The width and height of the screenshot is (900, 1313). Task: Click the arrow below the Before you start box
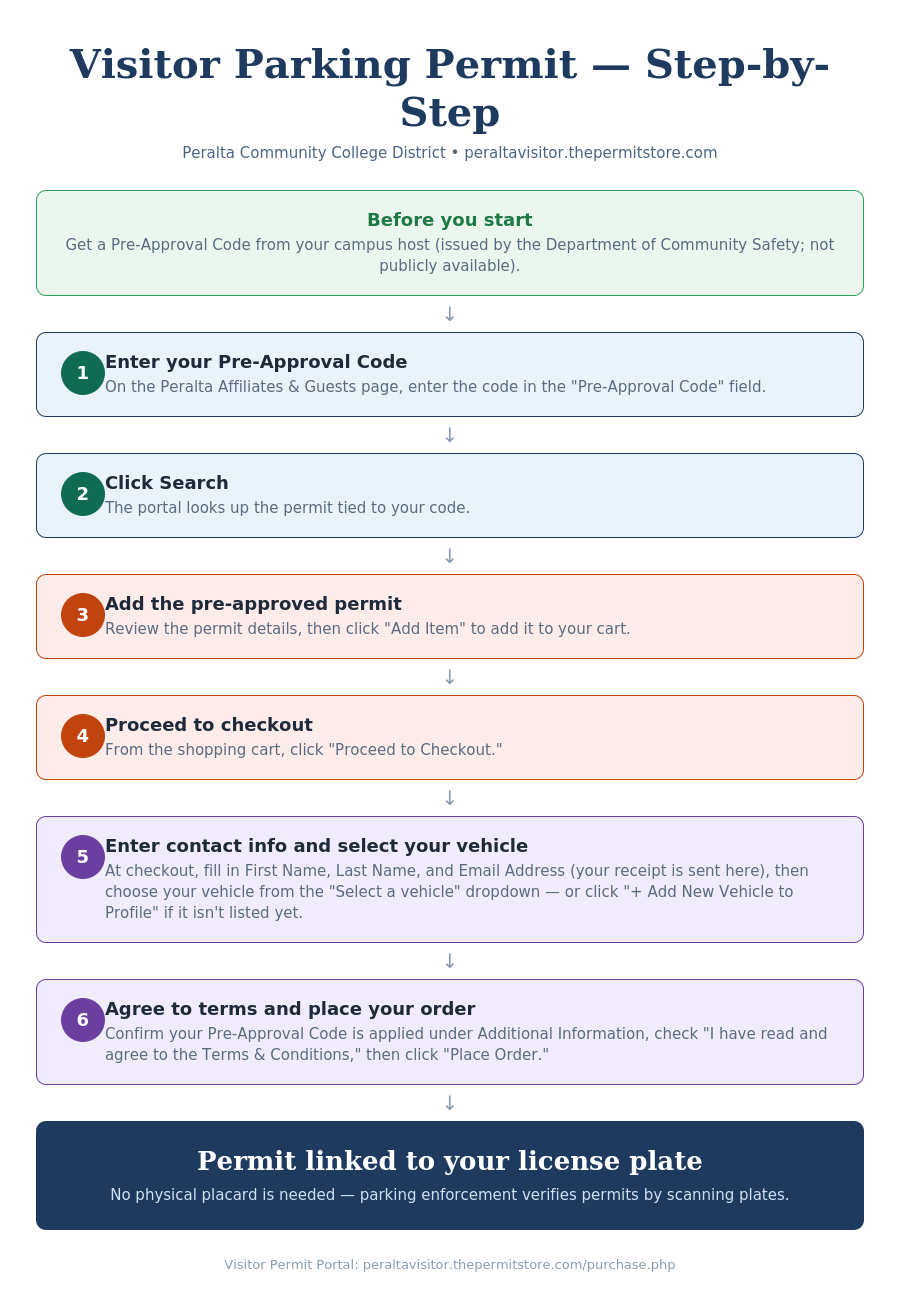click(450, 314)
